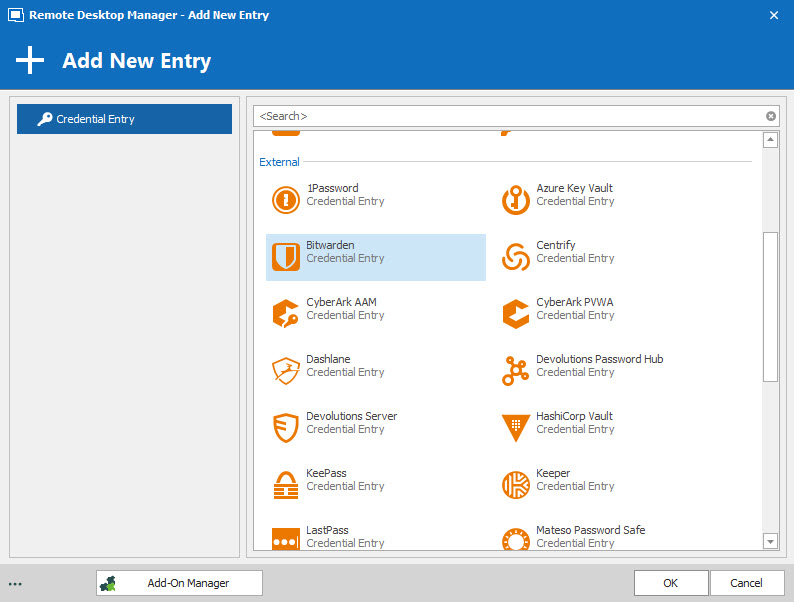Select the HashiCorp Vault triangle icon

point(516,428)
